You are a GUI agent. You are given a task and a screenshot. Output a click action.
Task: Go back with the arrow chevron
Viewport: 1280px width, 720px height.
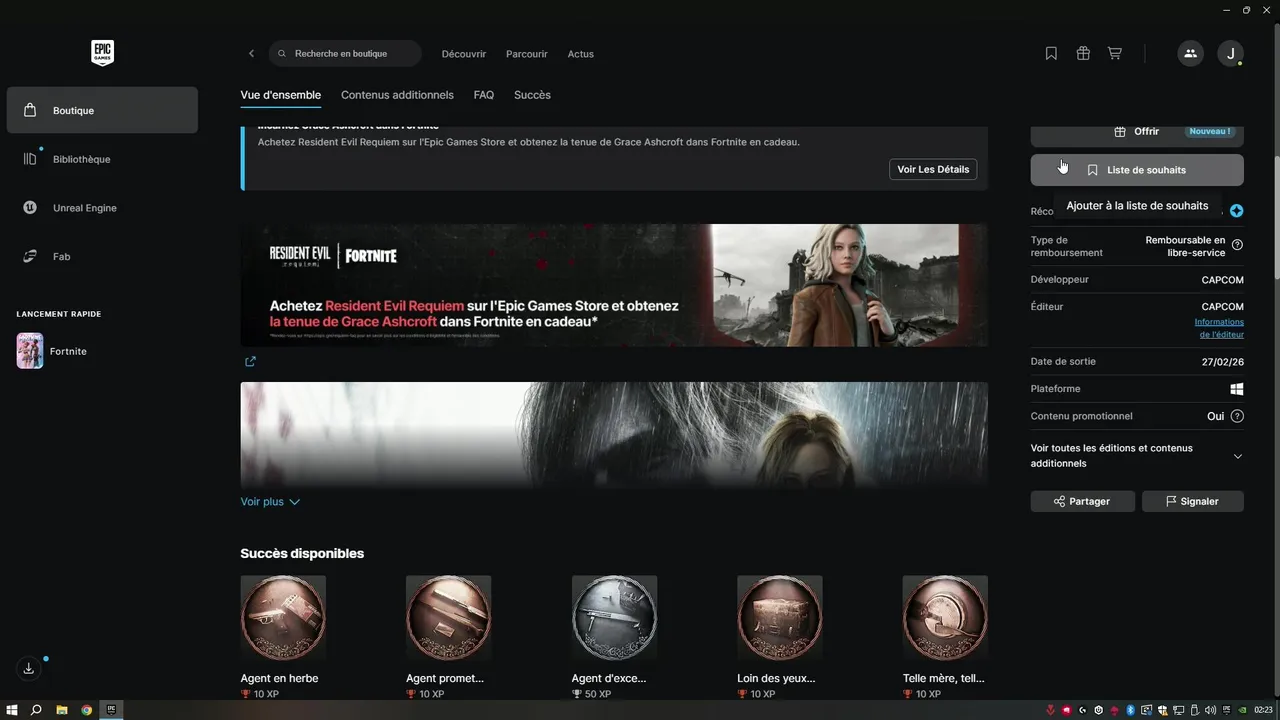pos(251,54)
